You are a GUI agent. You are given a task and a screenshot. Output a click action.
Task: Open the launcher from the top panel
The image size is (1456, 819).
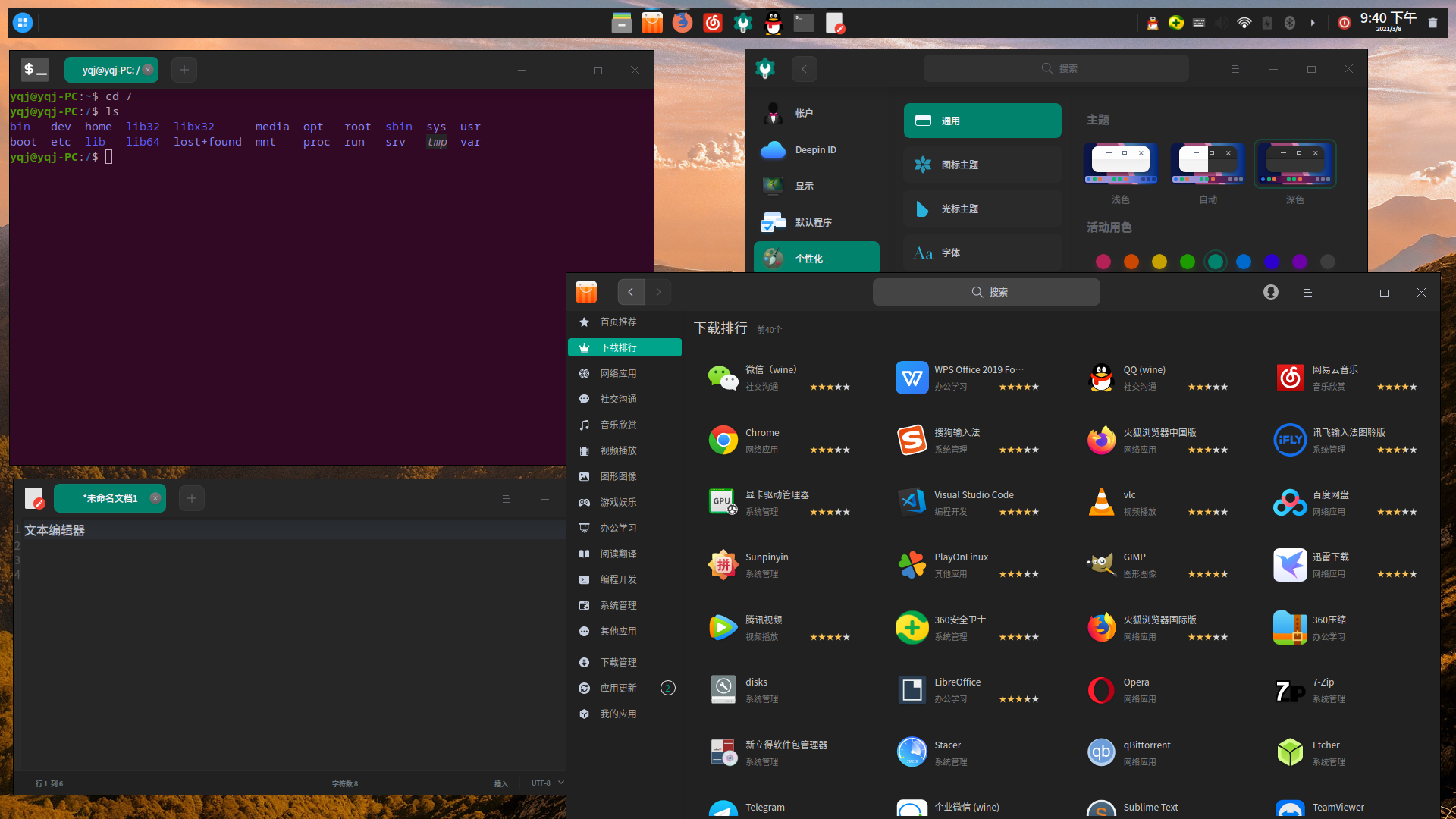coord(23,23)
